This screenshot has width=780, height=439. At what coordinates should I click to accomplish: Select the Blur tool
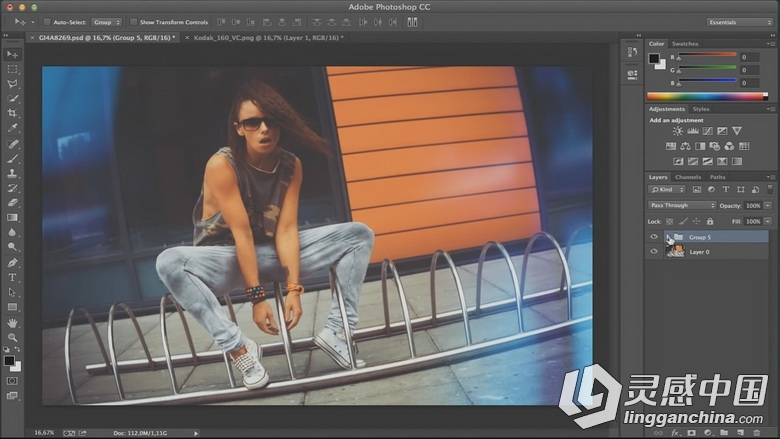tap(12, 232)
